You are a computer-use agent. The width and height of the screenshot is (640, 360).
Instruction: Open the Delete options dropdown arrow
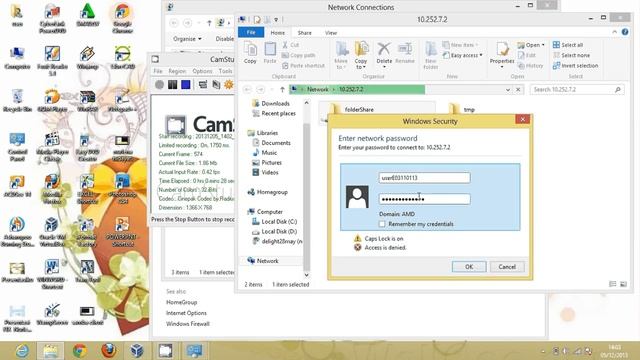pos(384,67)
